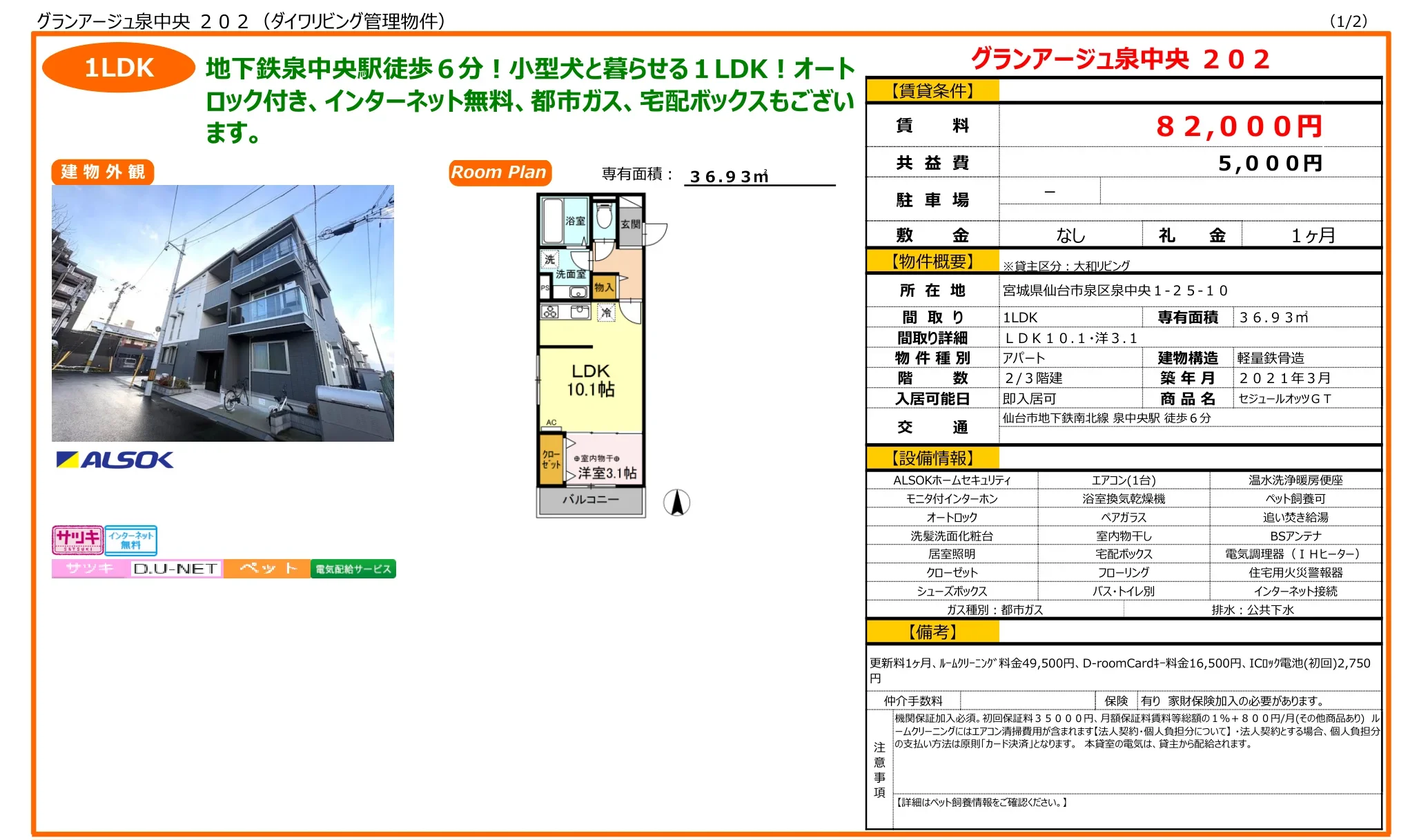Click 浴室換気乾燥機 in equipment list

click(x=1124, y=499)
